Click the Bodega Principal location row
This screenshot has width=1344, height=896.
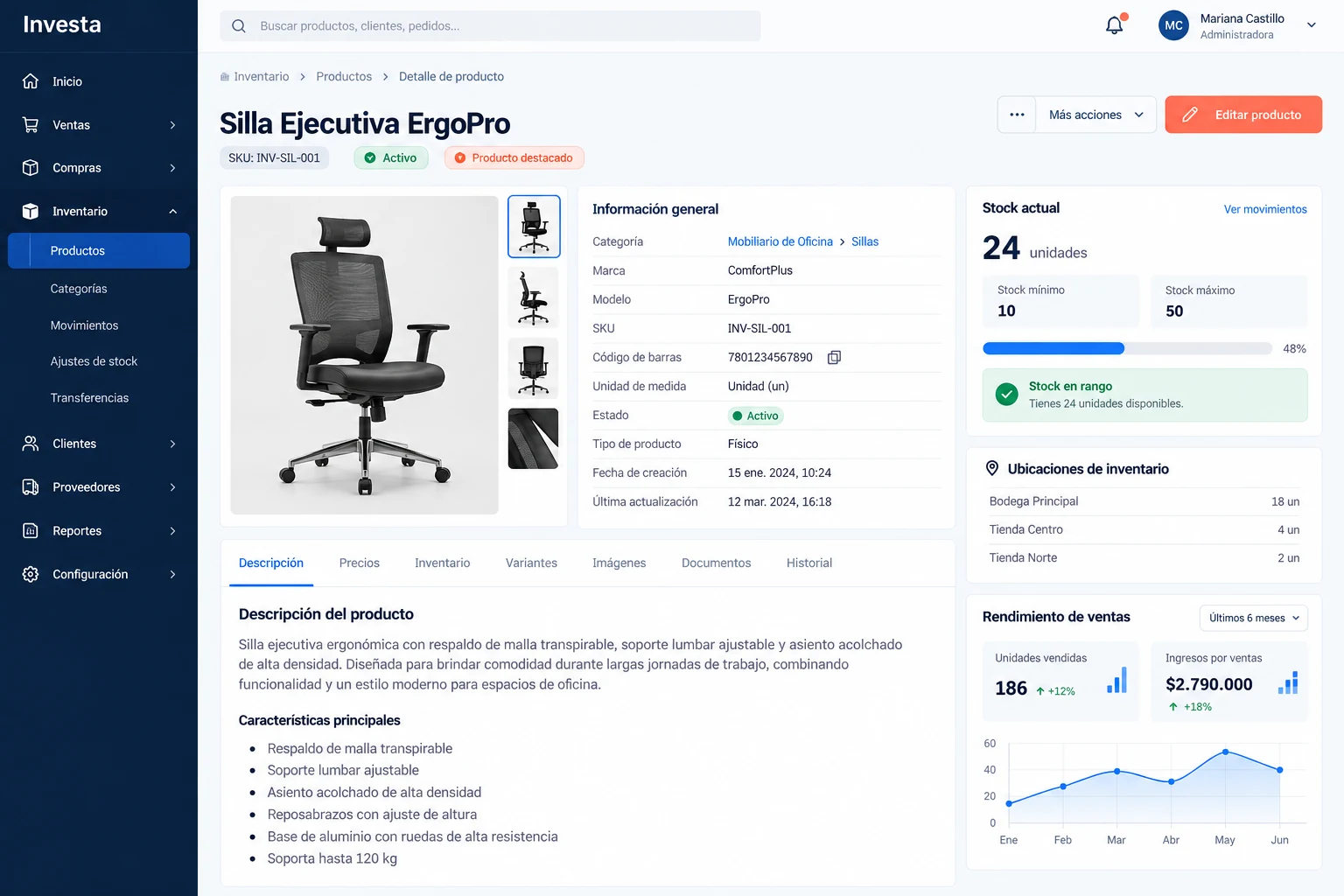coord(1144,501)
